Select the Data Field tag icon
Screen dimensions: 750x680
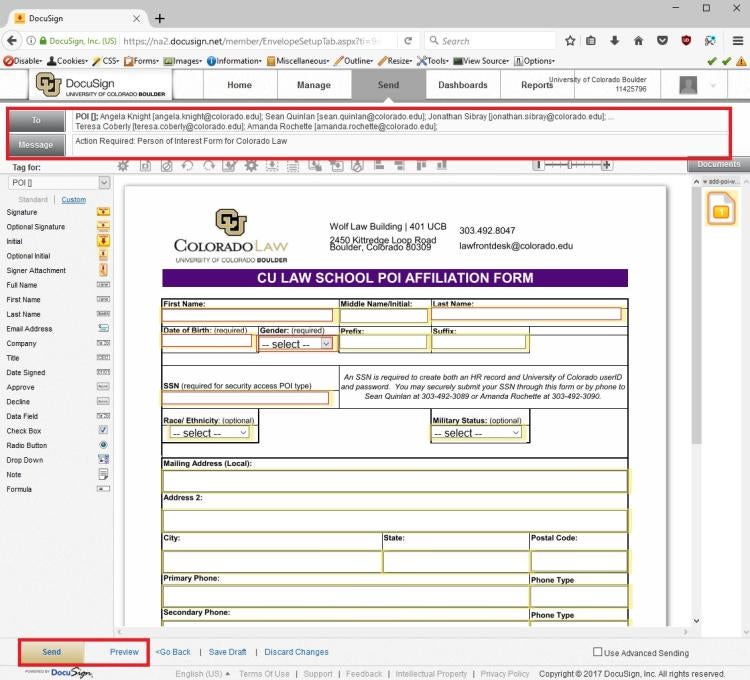coord(103,416)
